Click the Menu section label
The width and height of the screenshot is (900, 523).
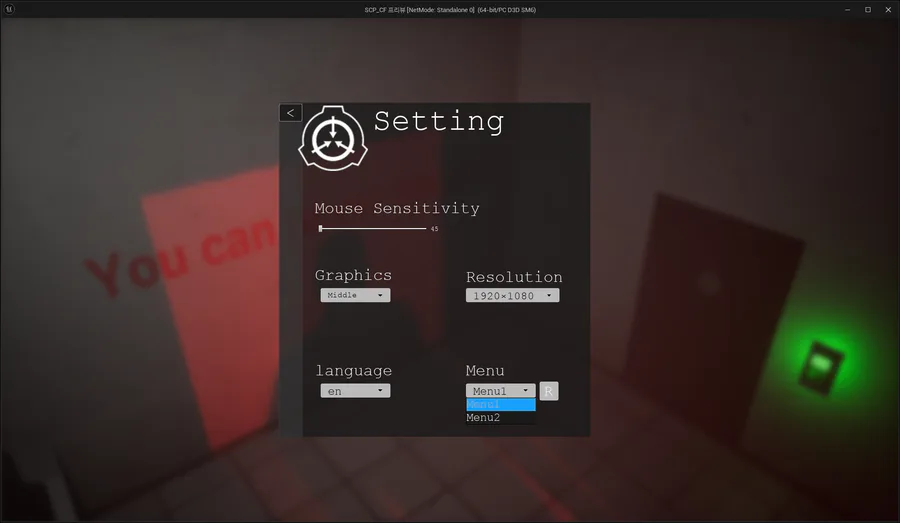point(485,371)
